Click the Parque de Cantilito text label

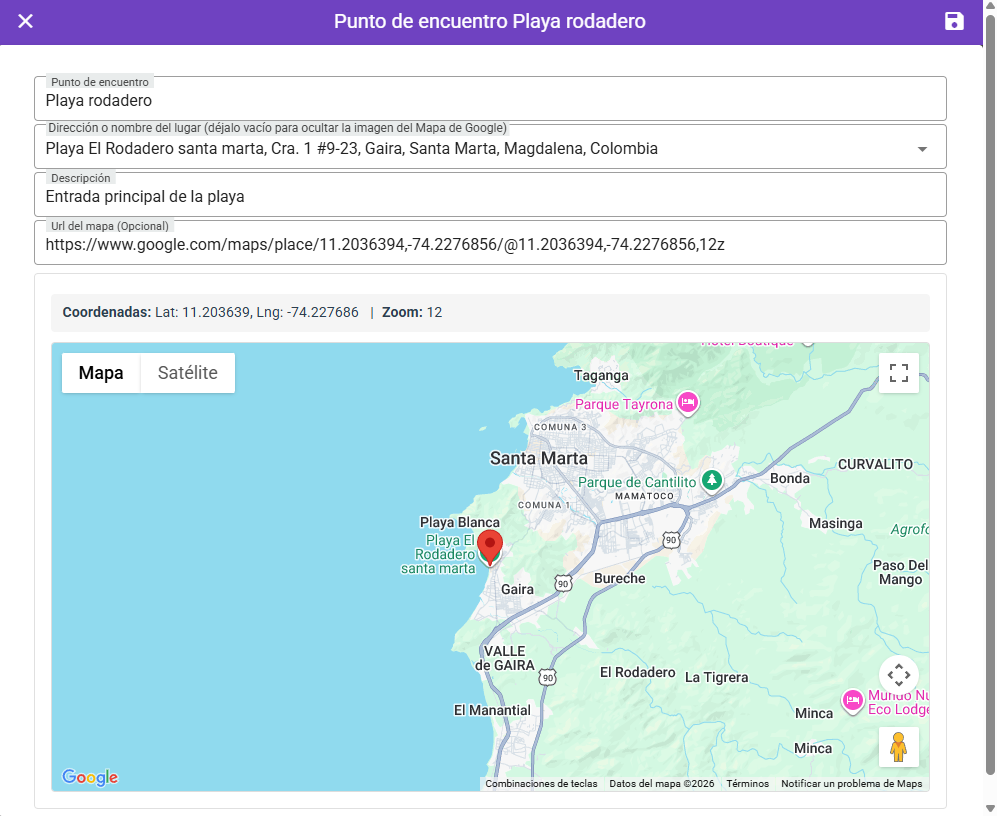point(637,483)
